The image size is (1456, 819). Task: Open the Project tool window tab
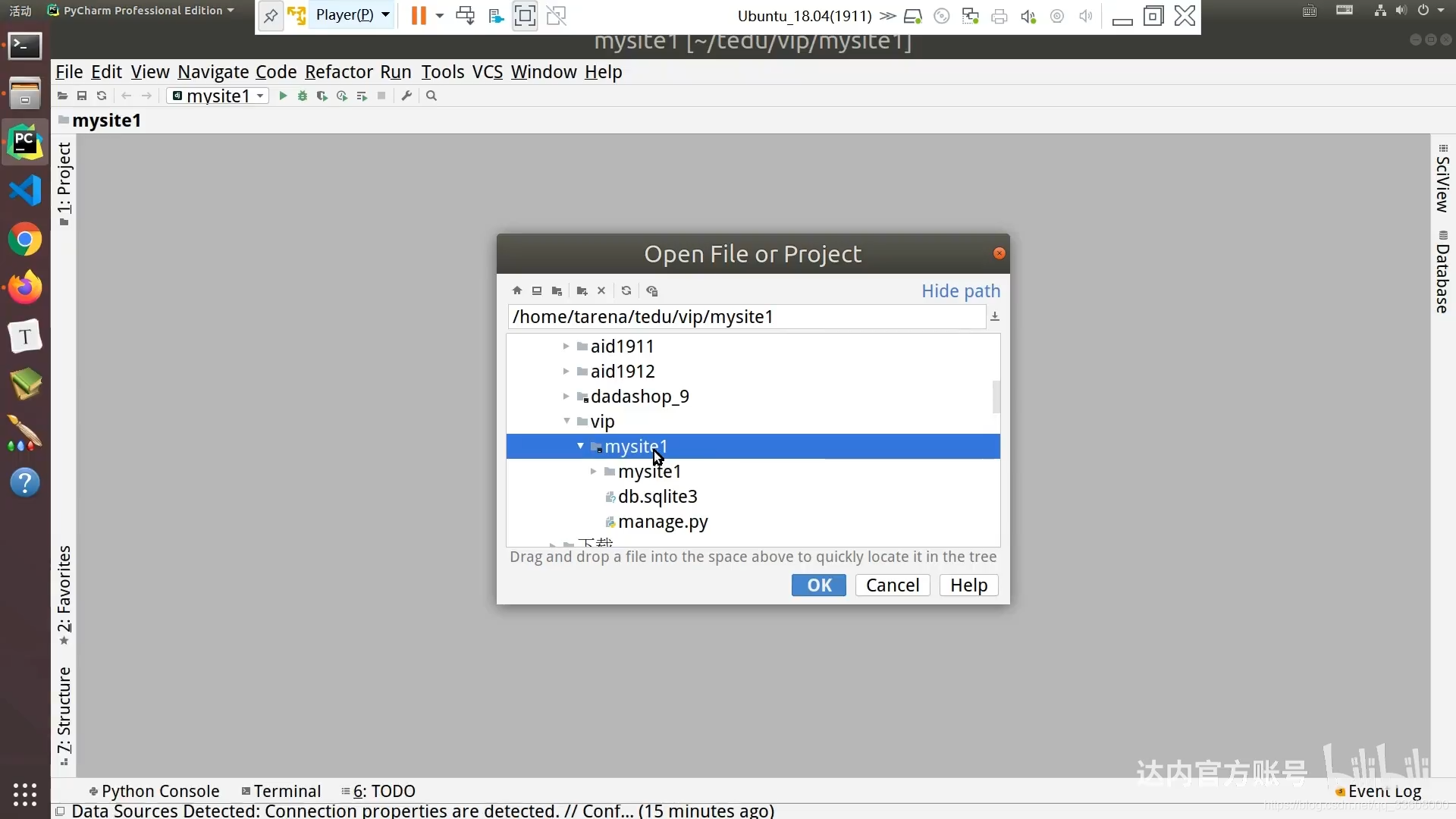[64, 184]
